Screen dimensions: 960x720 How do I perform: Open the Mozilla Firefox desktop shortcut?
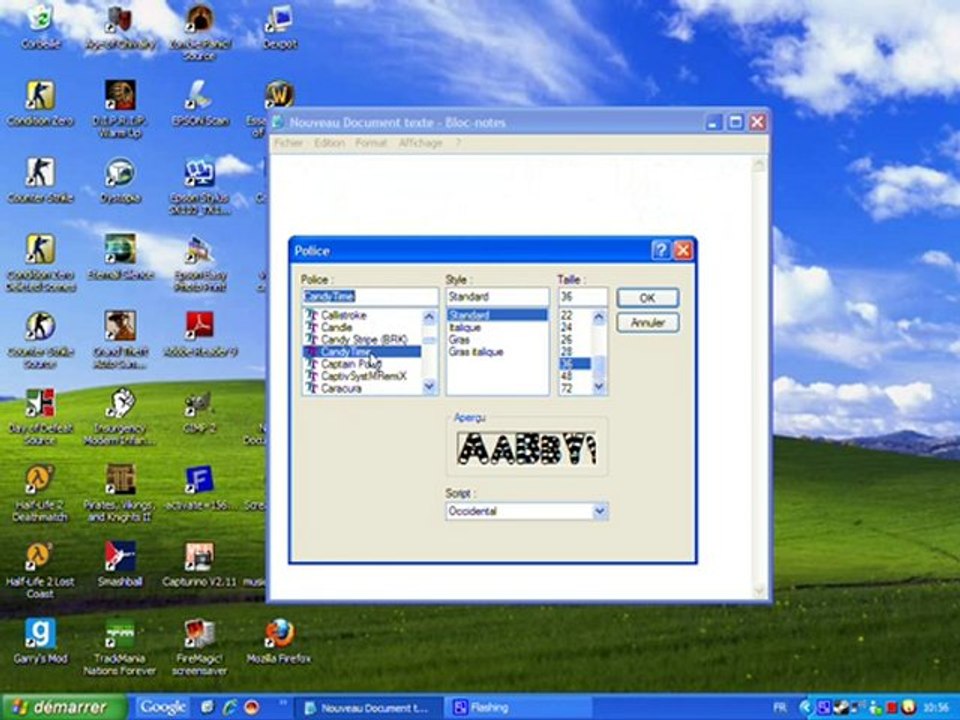tap(279, 642)
